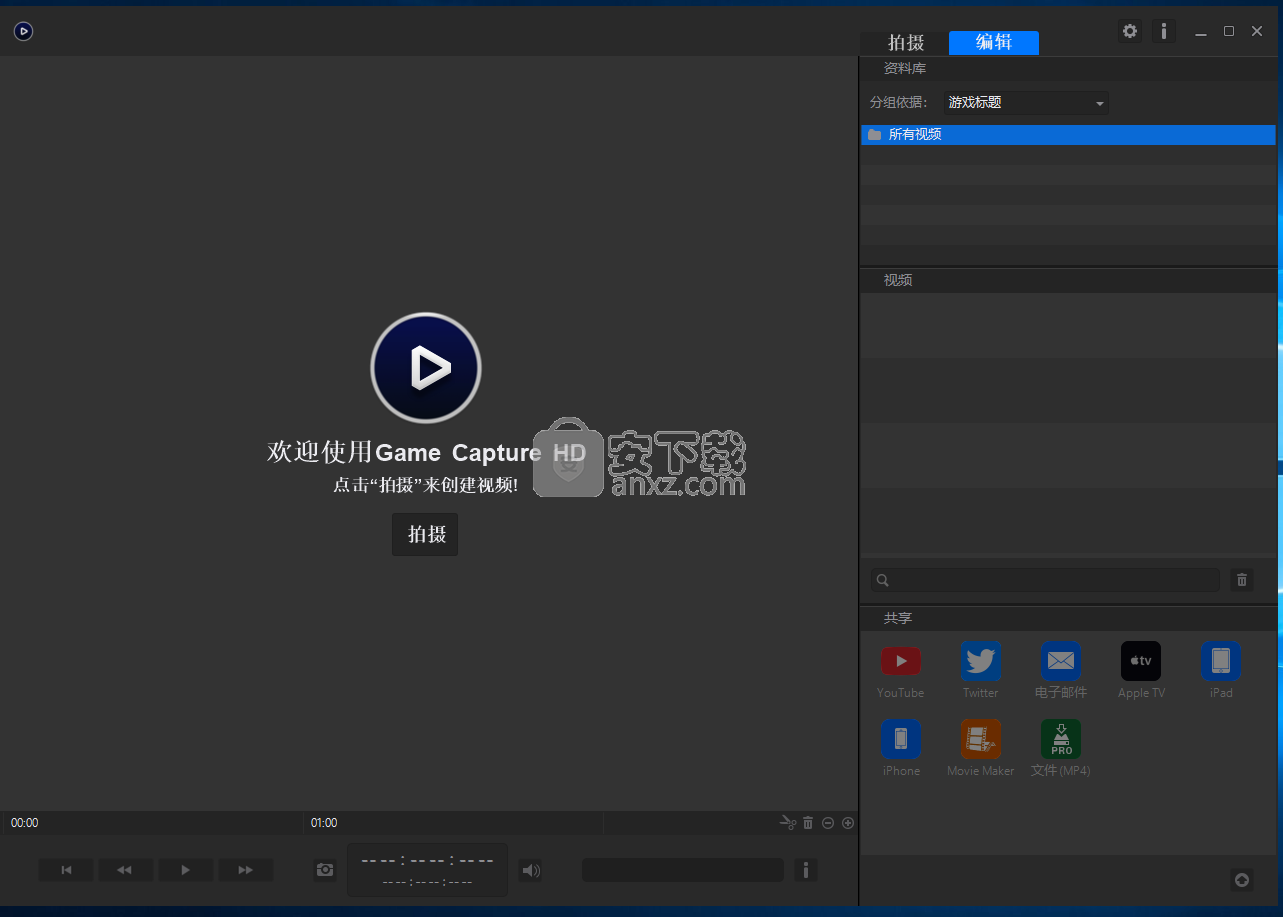Export for iPad
This screenshot has width=1283, height=917.
1221,661
